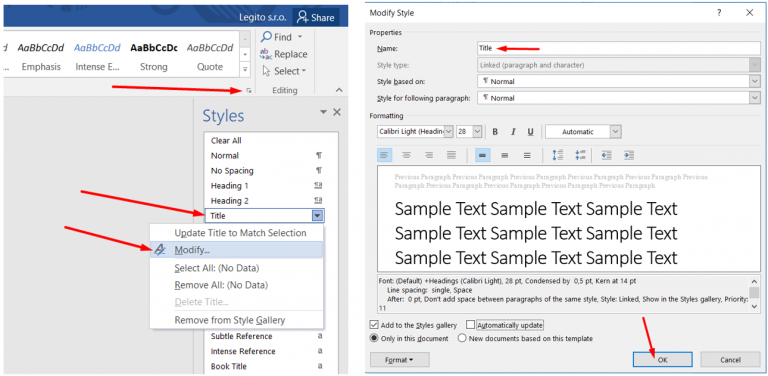Align paragraph left in Modify Style

tap(384, 155)
